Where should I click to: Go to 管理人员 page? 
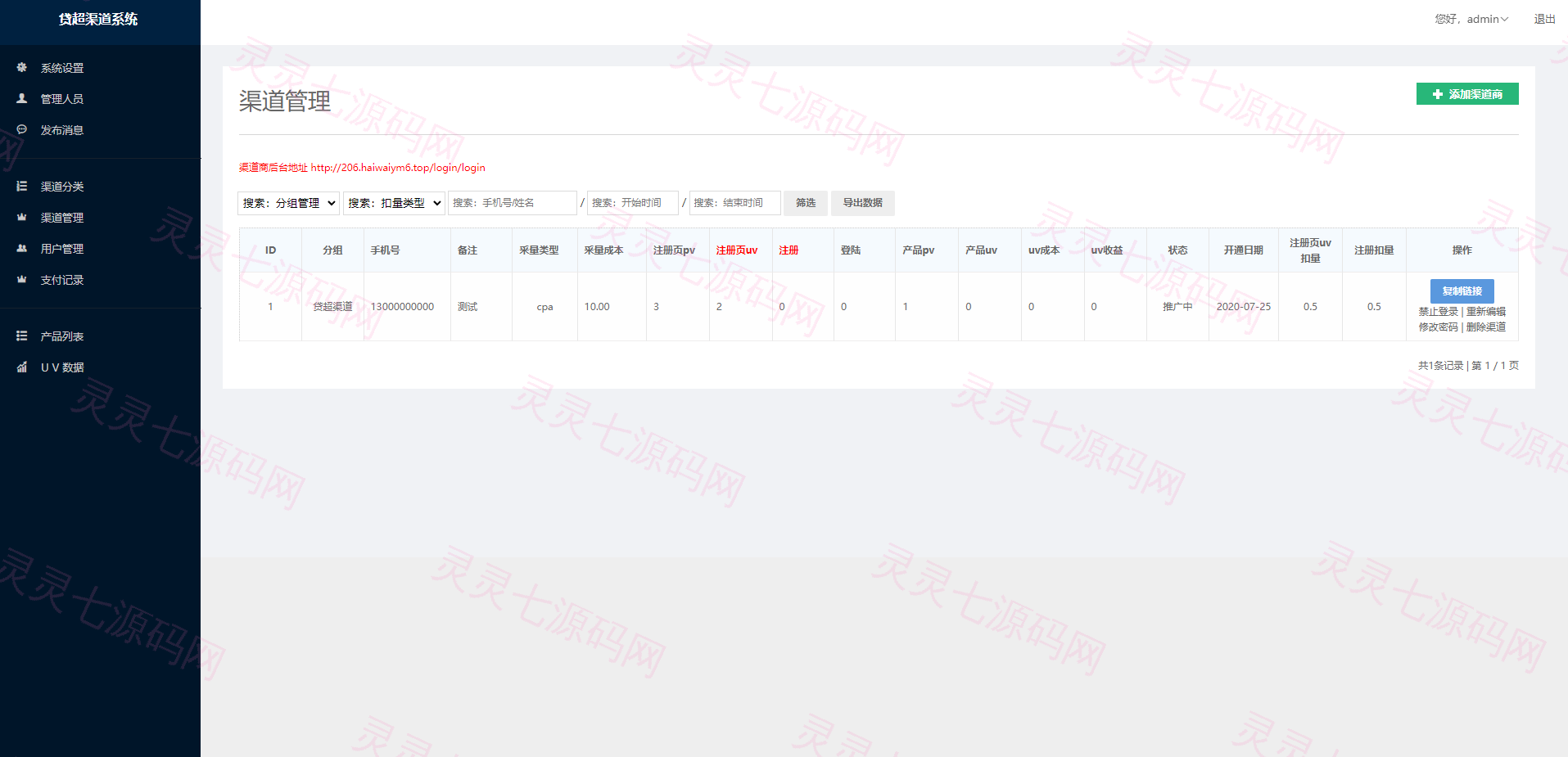(x=62, y=99)
